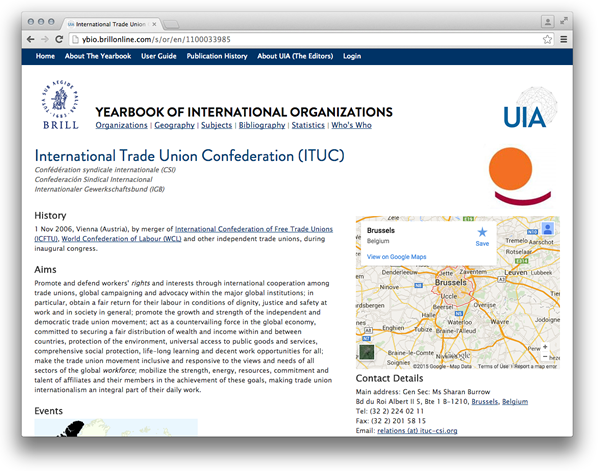Click the Login menu item

coord(352,56)
